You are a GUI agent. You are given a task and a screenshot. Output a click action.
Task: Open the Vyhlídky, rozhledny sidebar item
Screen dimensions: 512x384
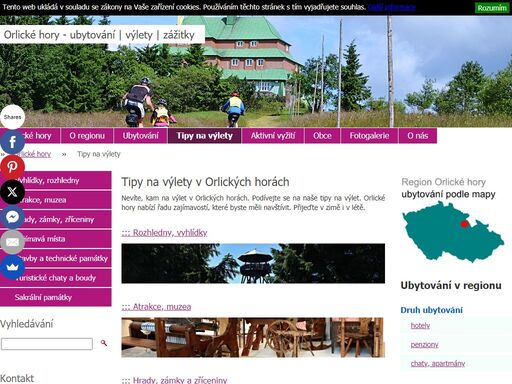(x=56, y=180)
